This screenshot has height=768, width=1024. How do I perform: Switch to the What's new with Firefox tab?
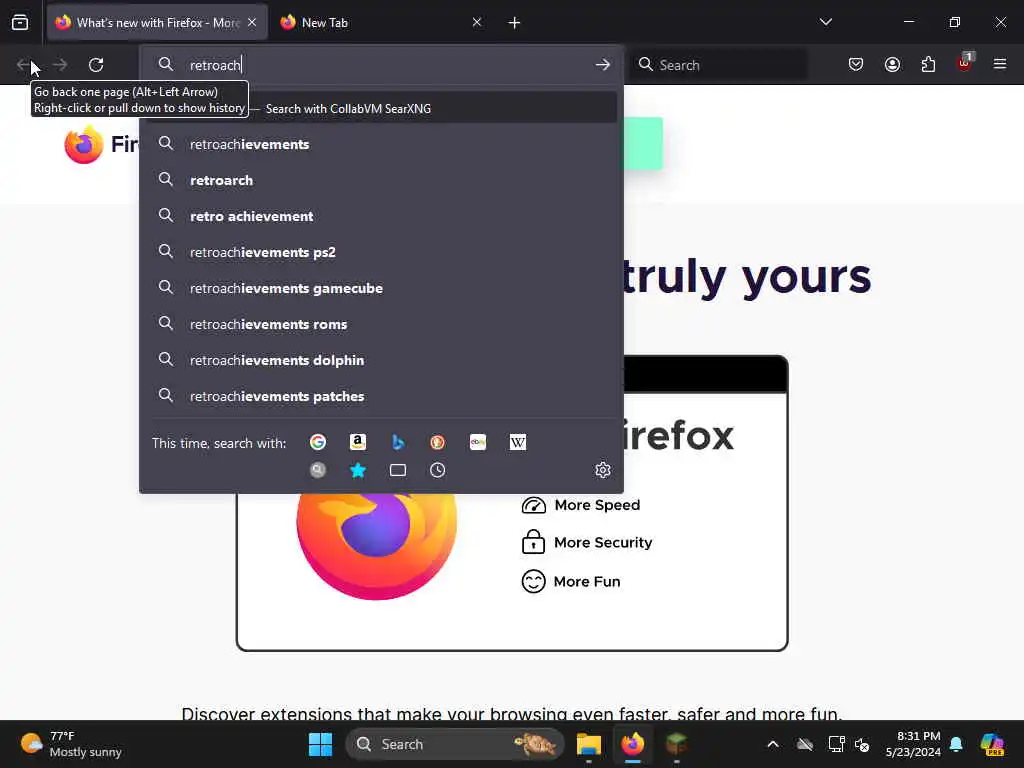coord(157,22)
